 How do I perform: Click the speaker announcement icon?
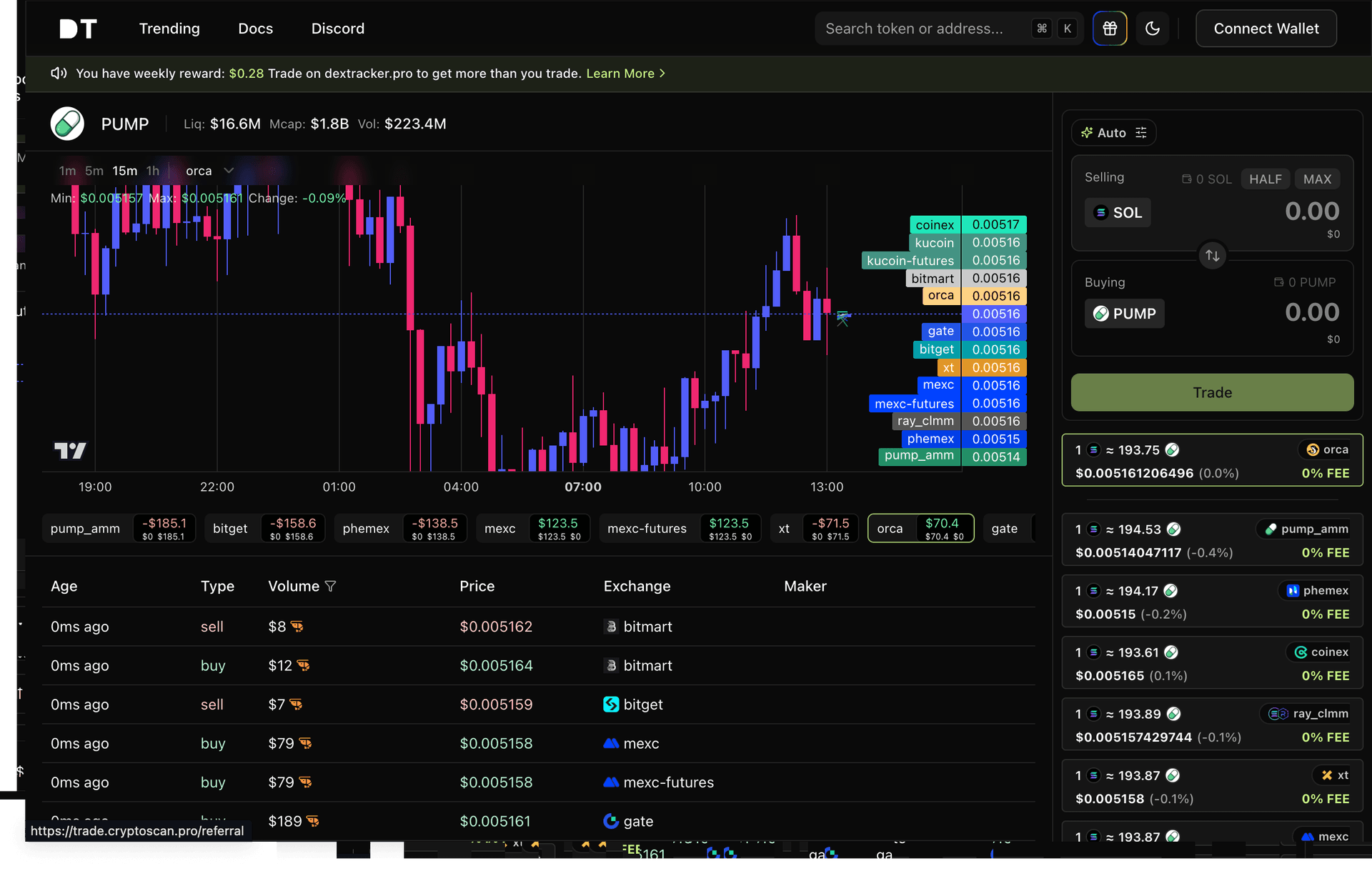tap(59, 73)
